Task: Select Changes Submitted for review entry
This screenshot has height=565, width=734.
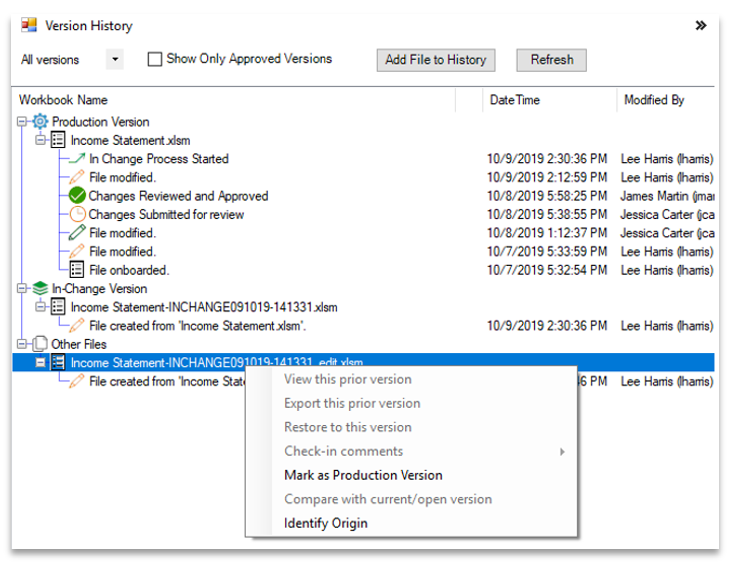Action: 166,214
